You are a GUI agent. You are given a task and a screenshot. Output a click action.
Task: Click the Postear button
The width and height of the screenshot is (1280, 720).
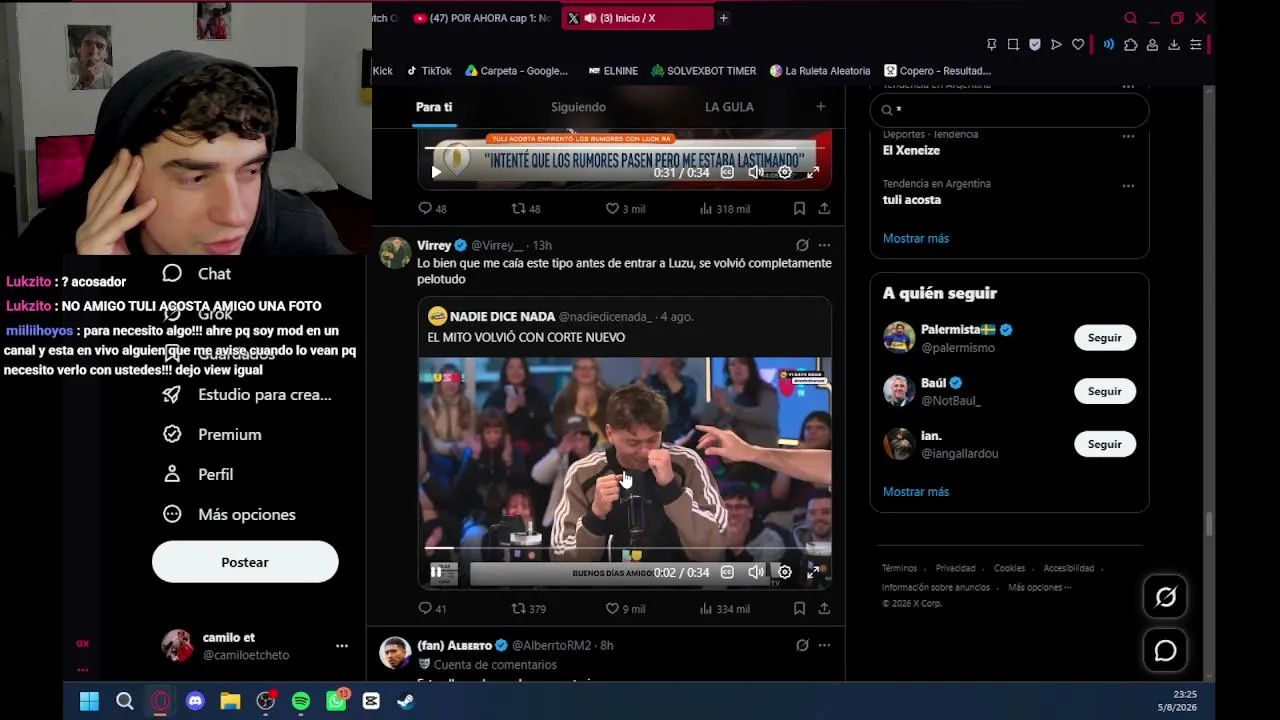click(245, 562)
